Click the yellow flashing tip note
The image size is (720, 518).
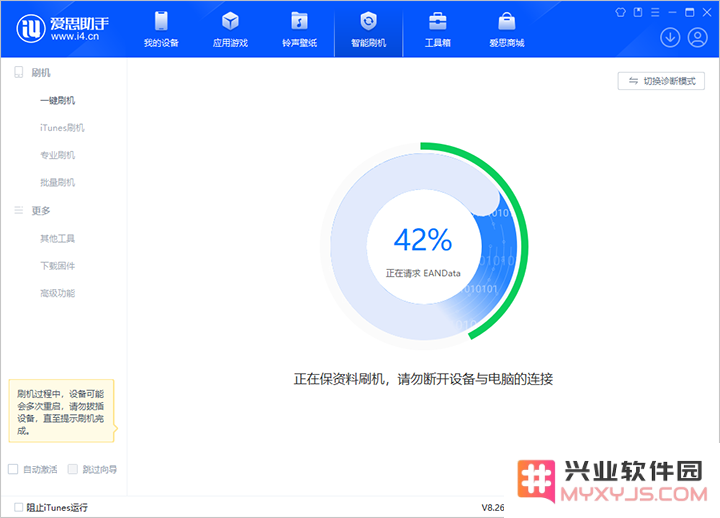pos(62,411)
